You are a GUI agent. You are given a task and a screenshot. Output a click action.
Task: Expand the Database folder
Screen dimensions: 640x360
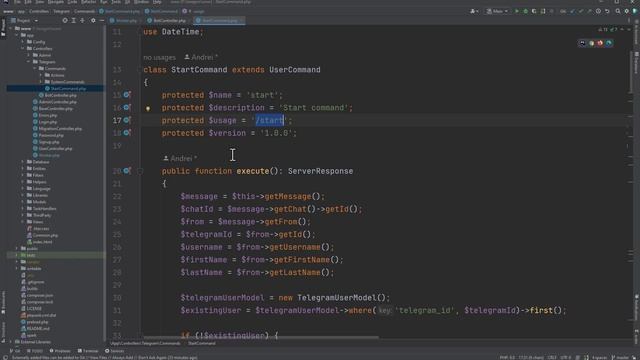tap(22, 162)
